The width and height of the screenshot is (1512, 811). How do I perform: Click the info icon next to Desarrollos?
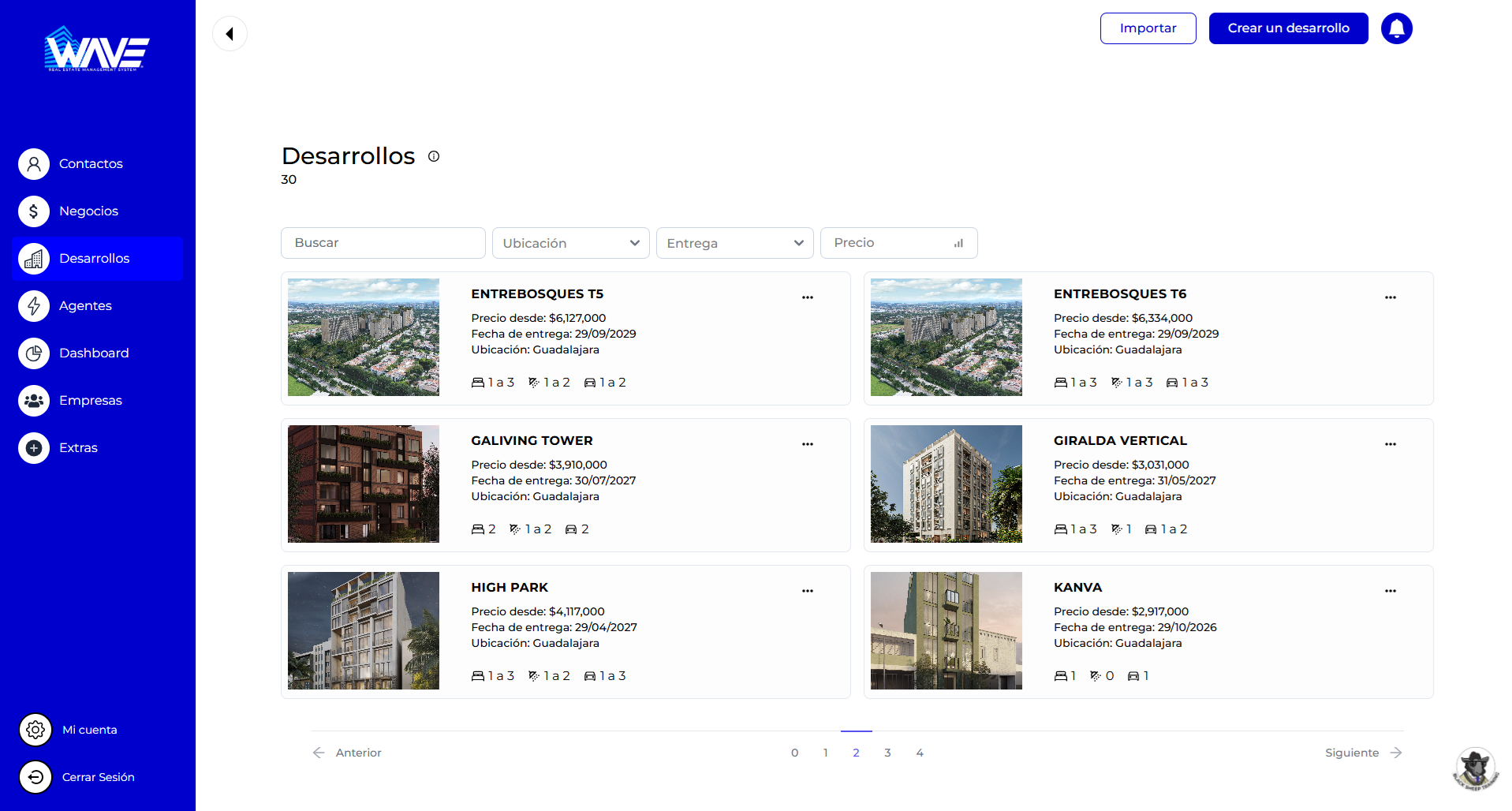point(434,156)
